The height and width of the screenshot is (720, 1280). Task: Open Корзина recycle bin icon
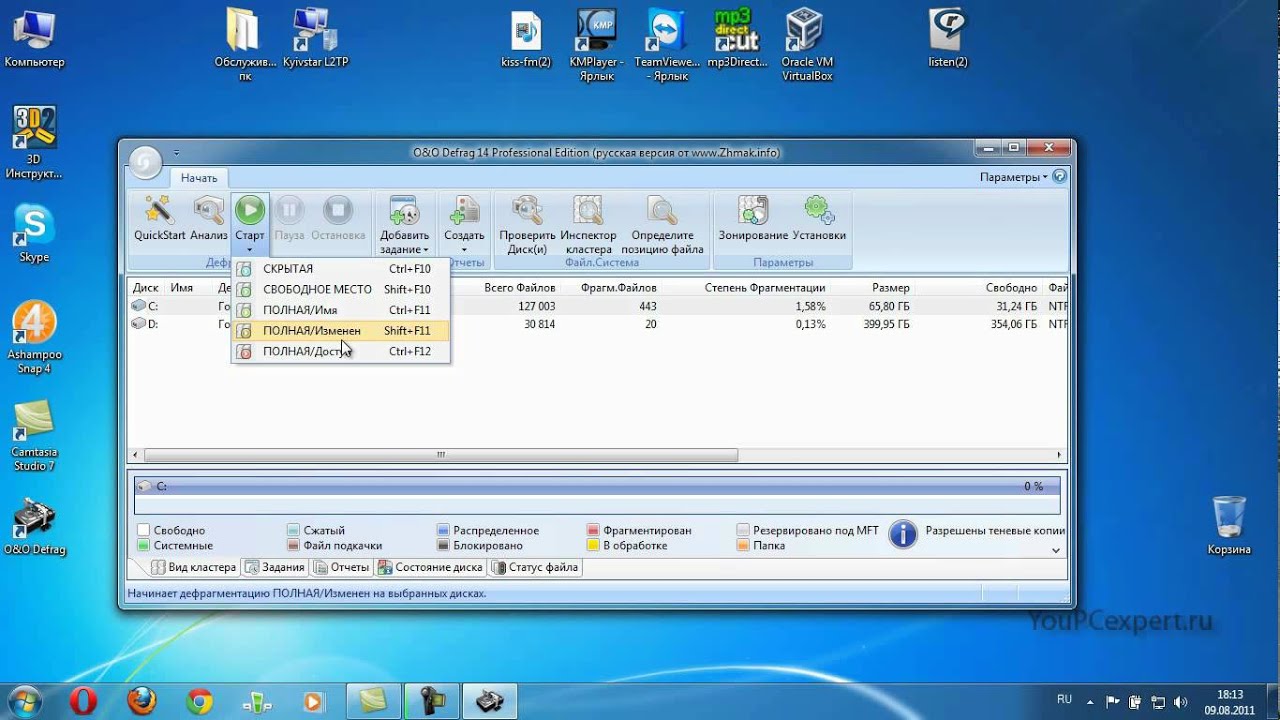pyautogui.click(x=1229, y=526)
